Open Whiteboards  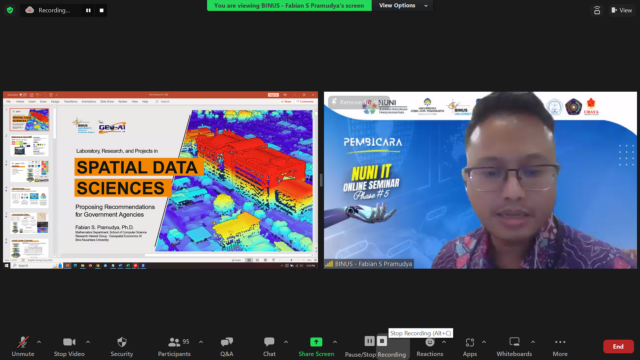(514, 346)
